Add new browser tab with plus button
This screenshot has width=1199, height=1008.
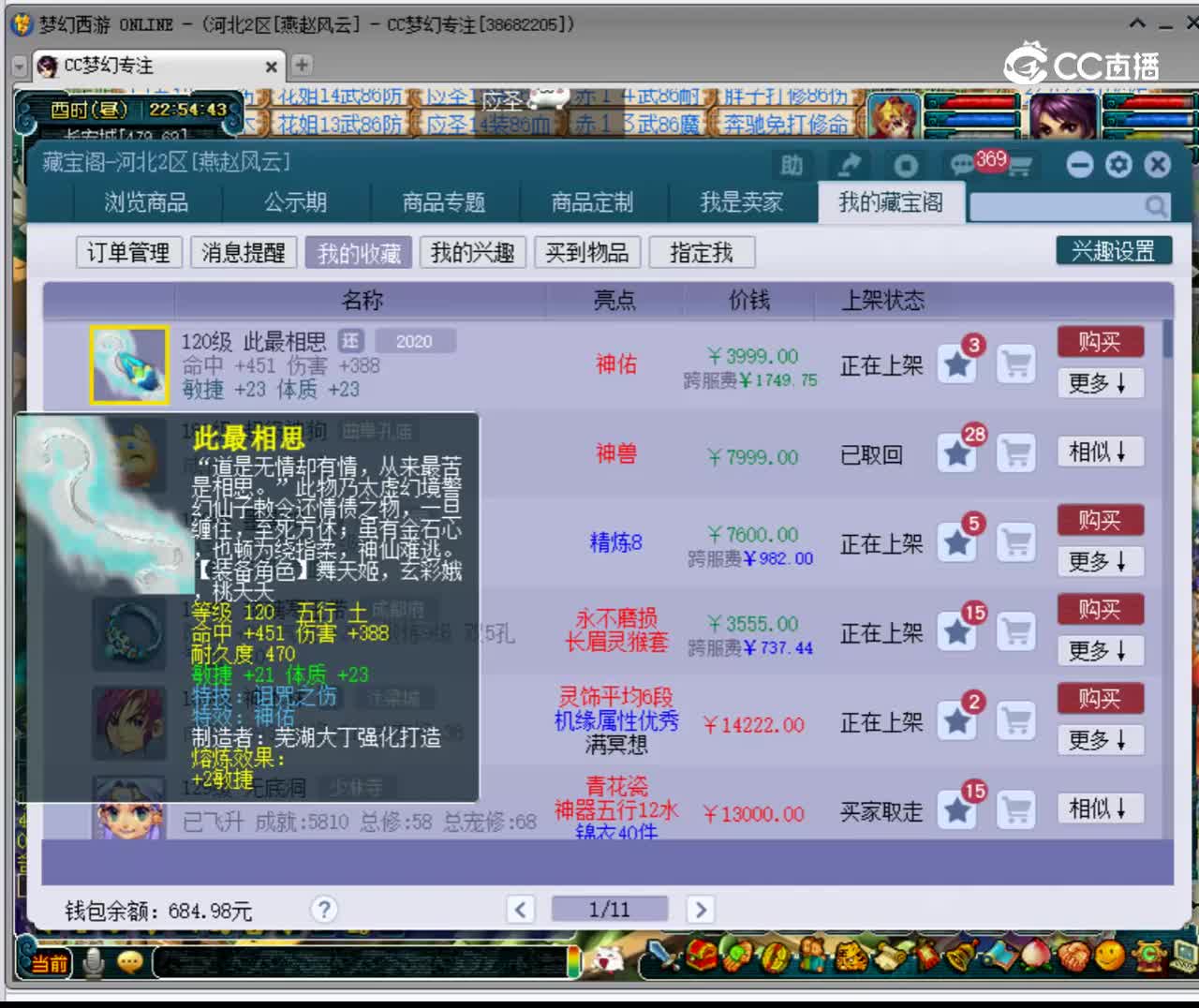pos(302,66)
